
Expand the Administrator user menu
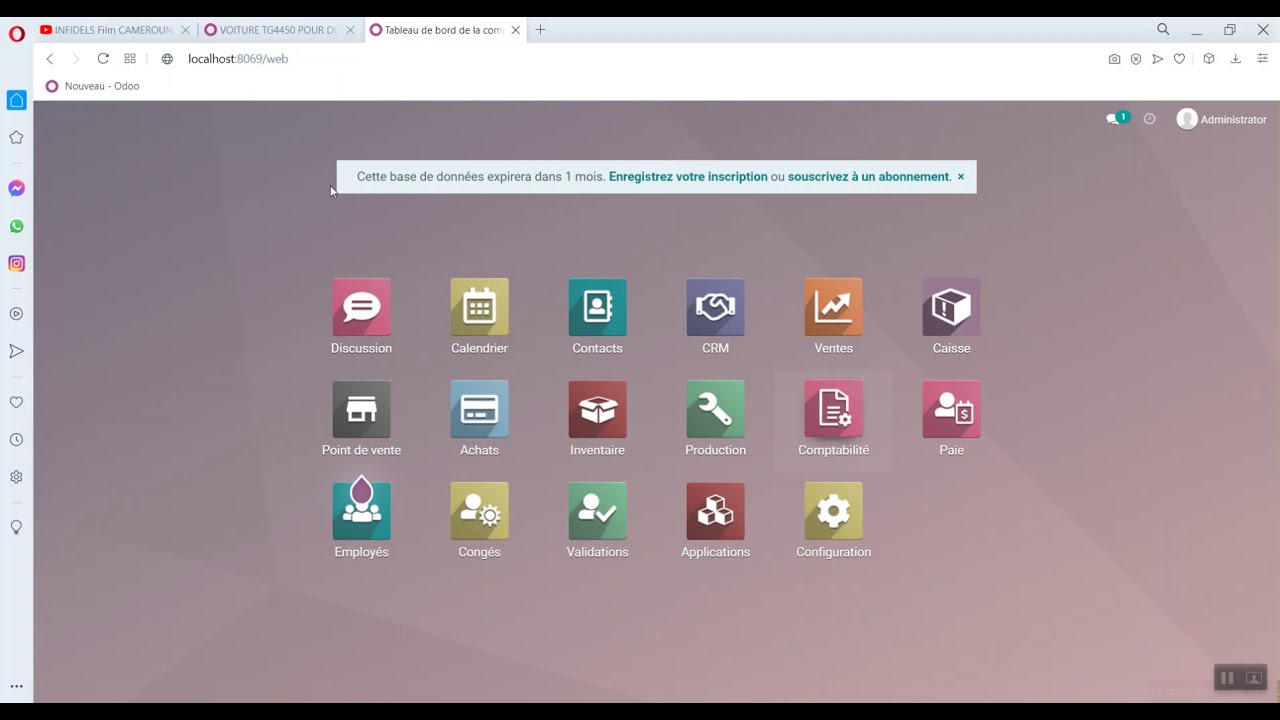(x=1222, y=119)
